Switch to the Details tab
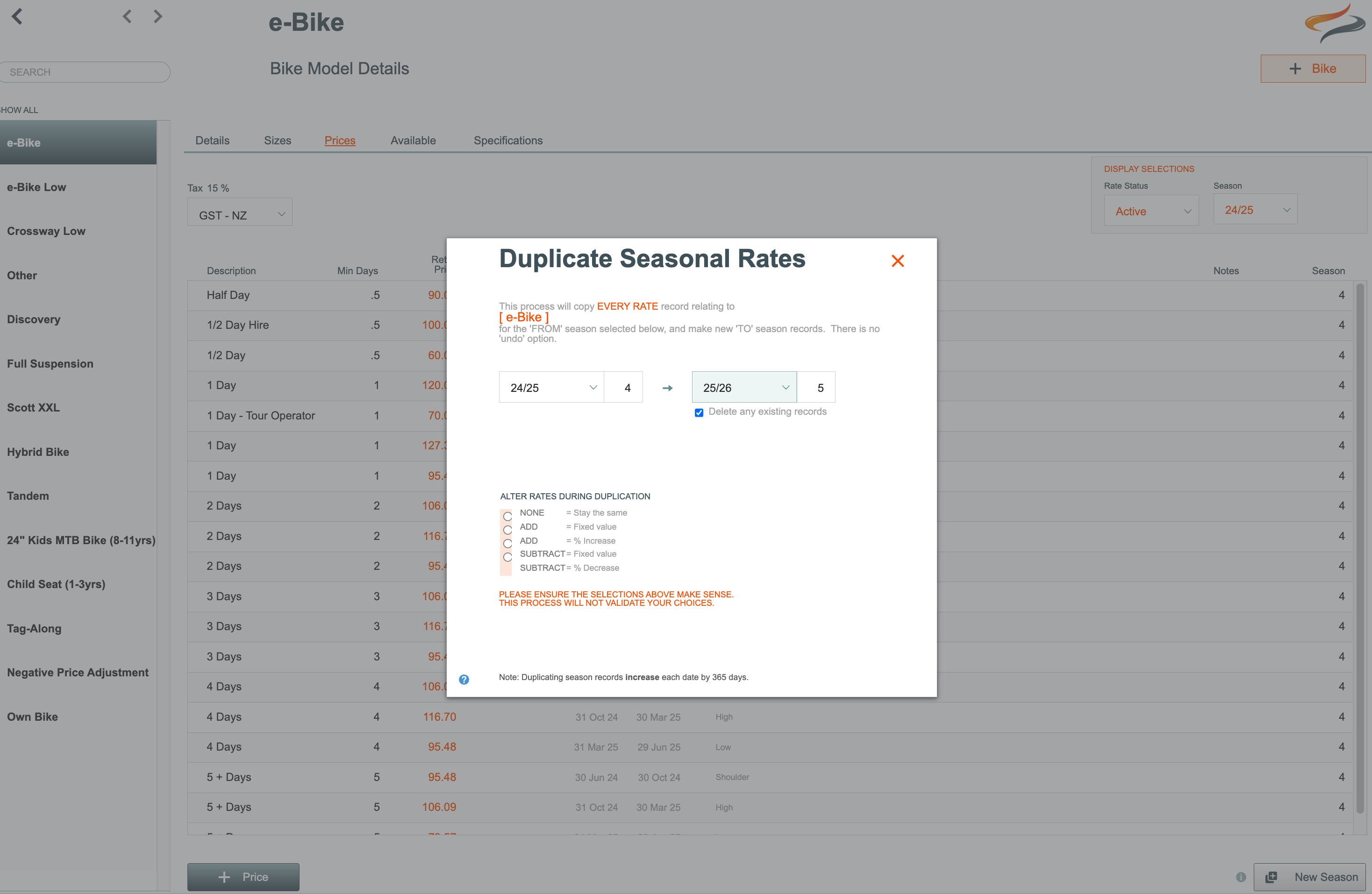Screen dimensions: 1372x894 (212, 141)
